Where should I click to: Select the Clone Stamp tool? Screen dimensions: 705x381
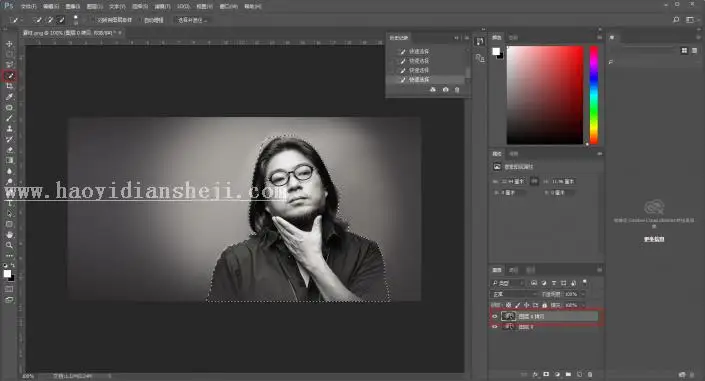point(9,129)
